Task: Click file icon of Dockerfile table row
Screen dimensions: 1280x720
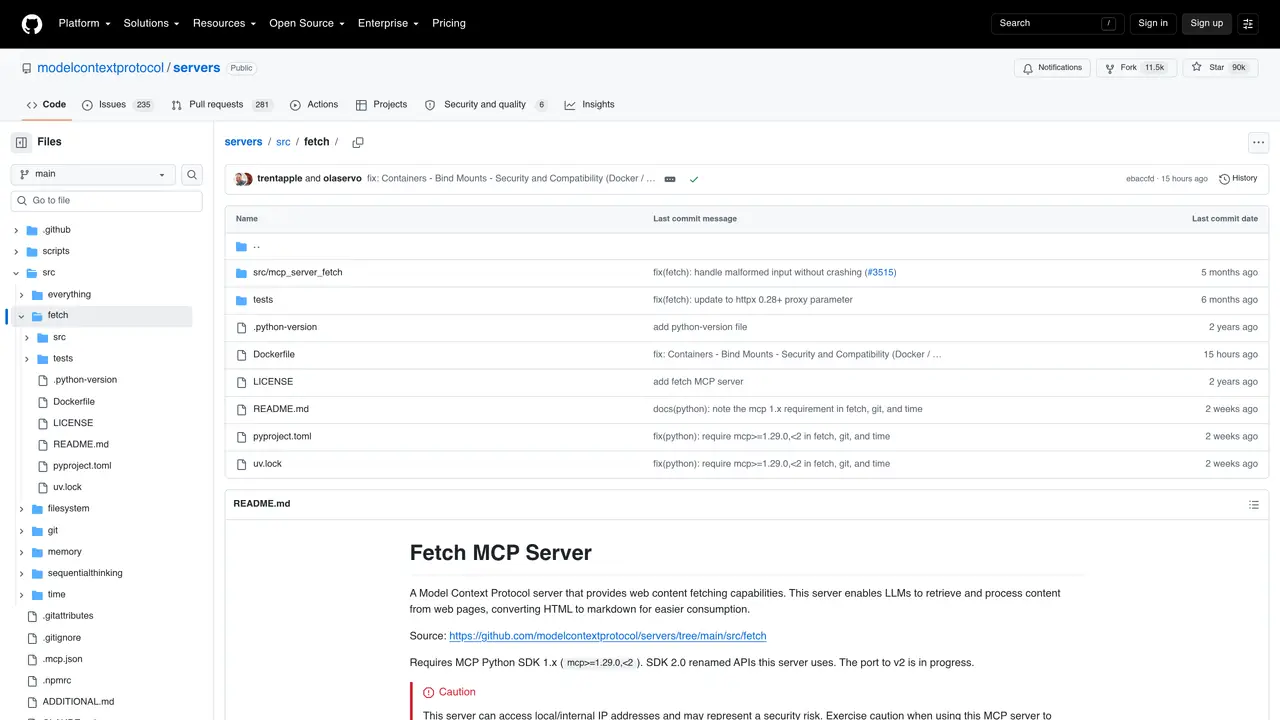Action: point(241,355)
